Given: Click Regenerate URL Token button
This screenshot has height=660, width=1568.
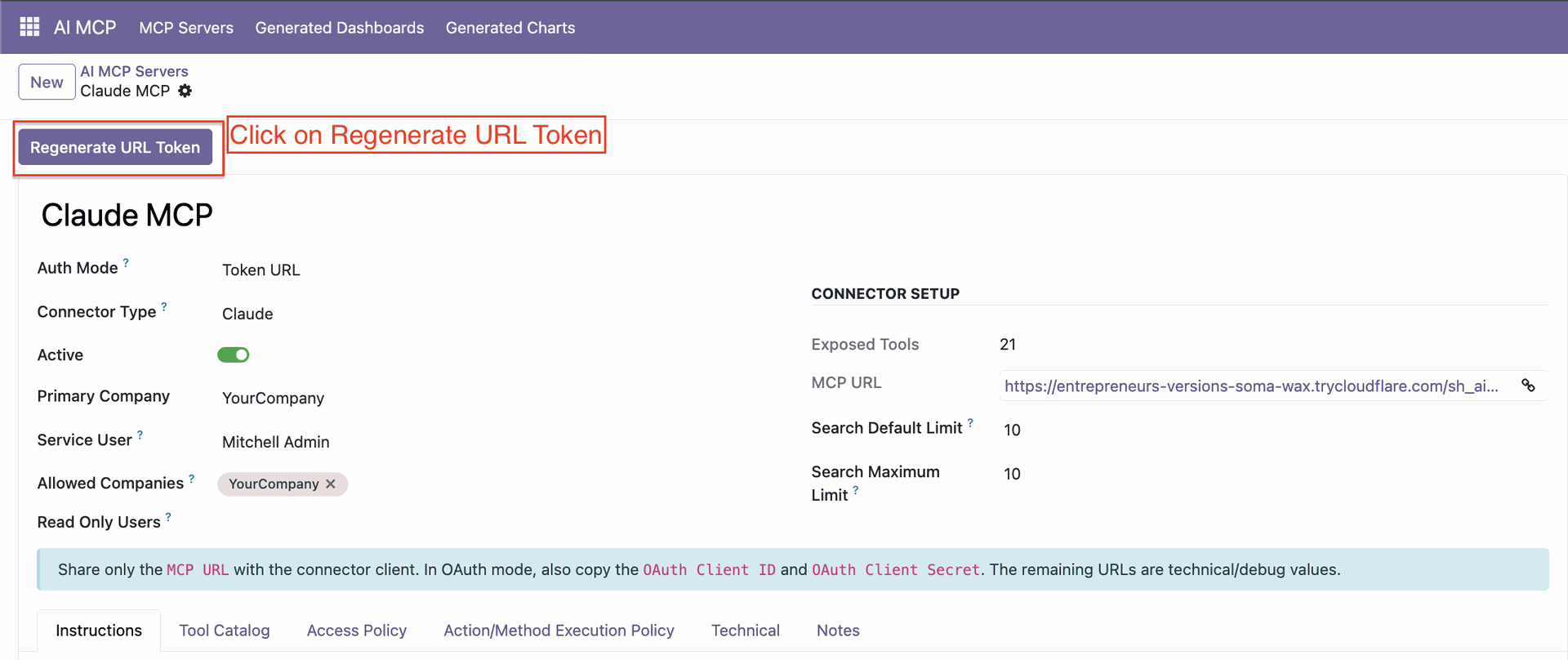Looking at the screenshot, I should (115, 148).
